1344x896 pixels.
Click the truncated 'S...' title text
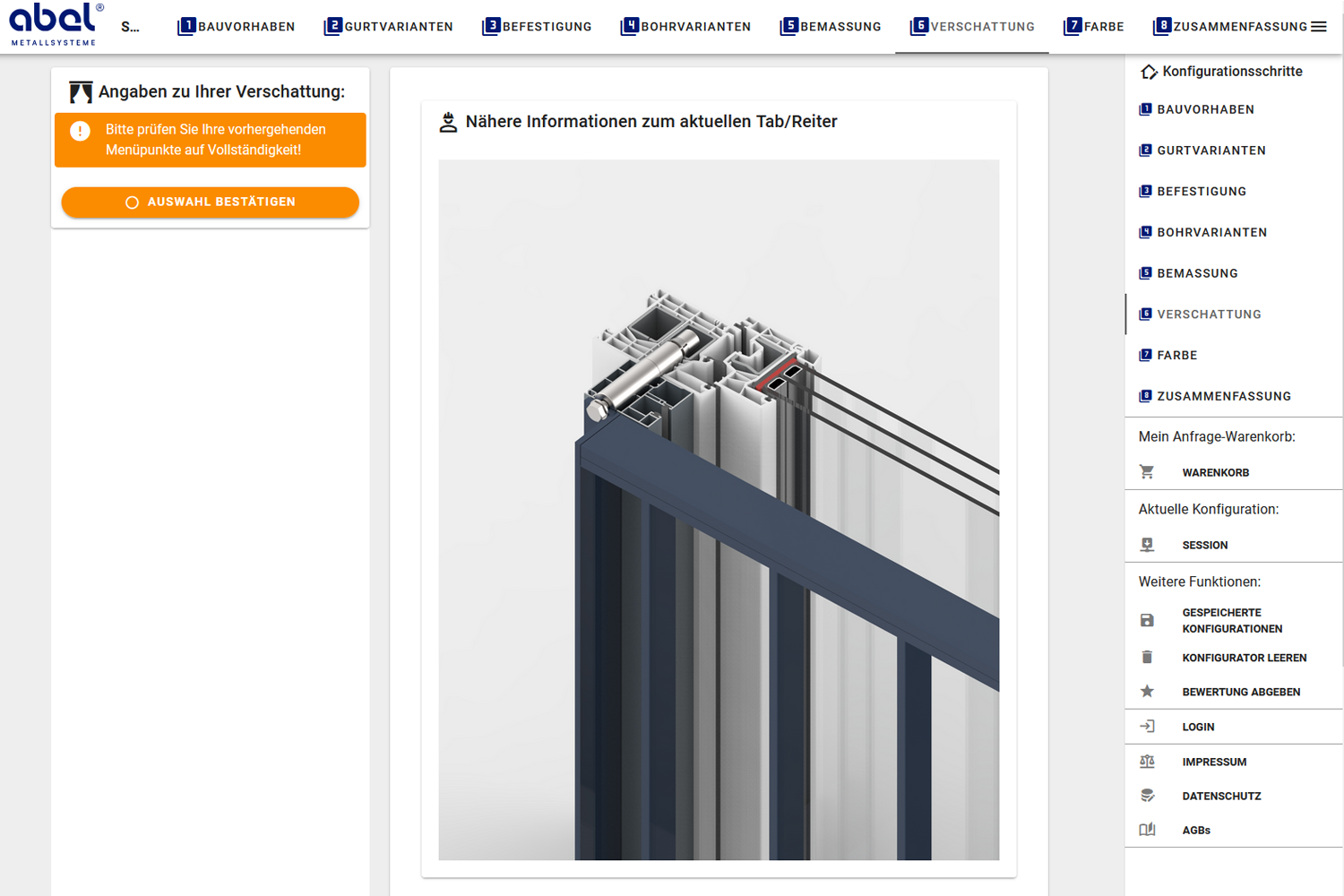point(130,27)
